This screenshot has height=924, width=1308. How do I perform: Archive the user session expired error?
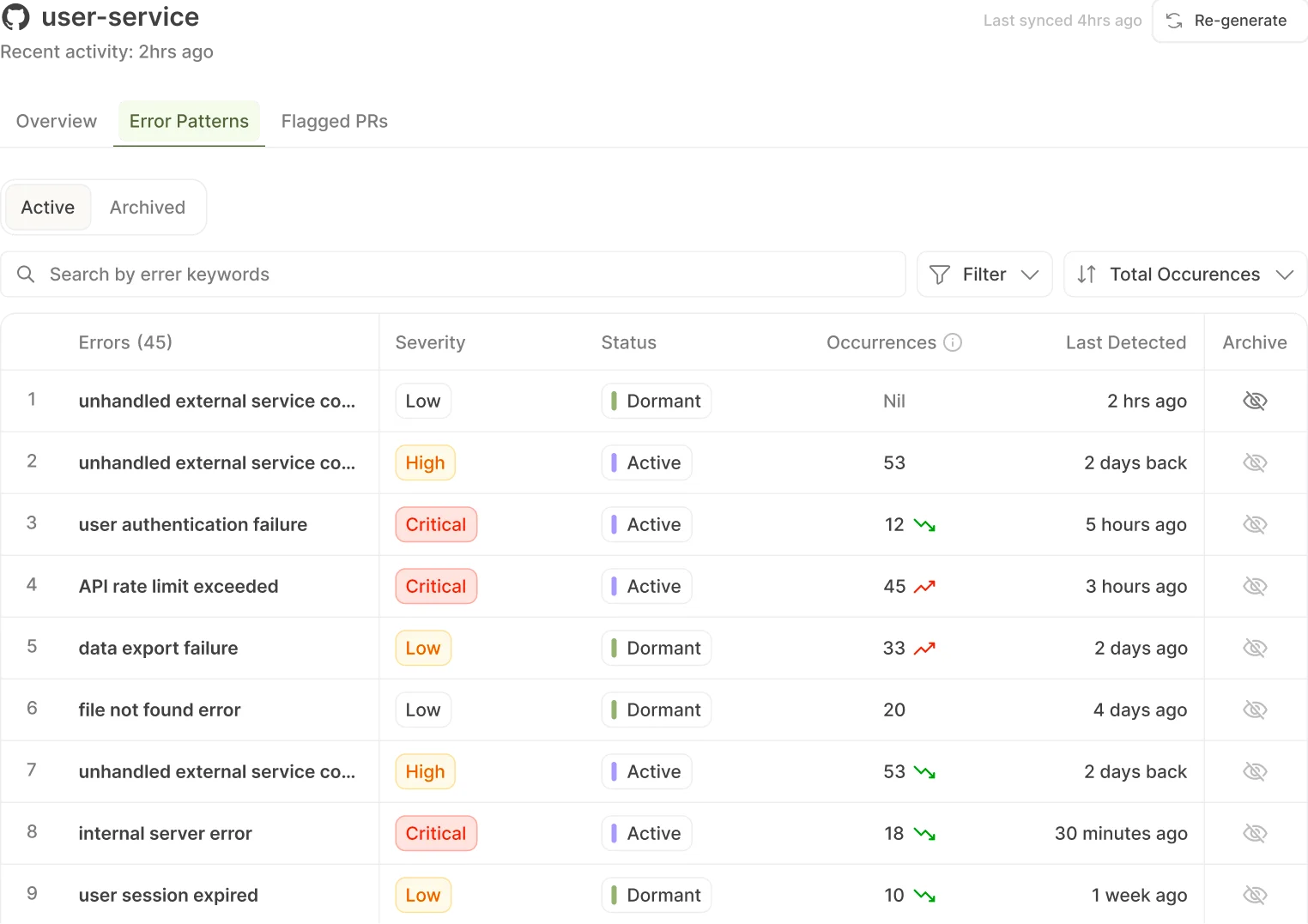click(1255, 895)
